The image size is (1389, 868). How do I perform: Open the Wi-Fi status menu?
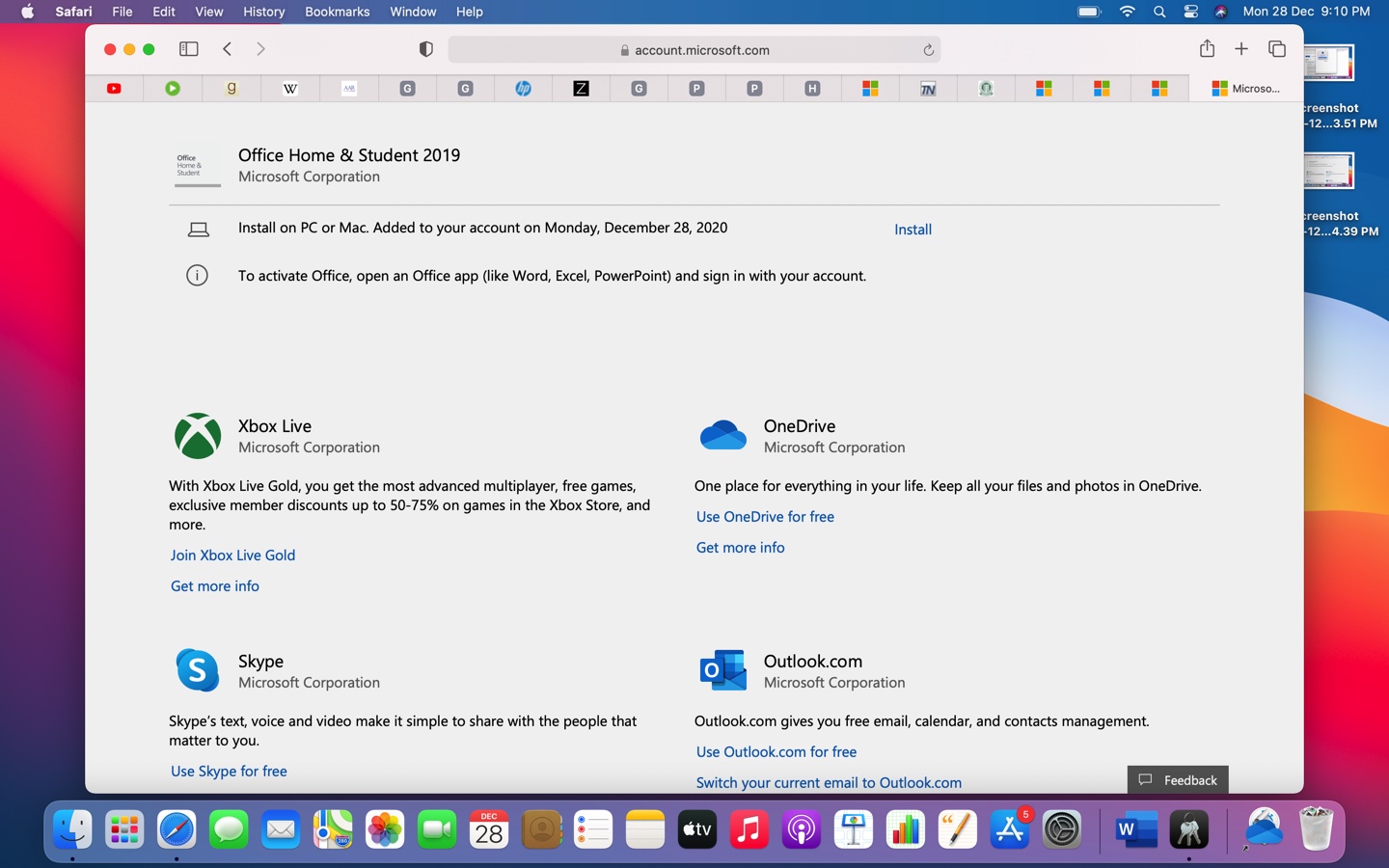coord(1127,12)
